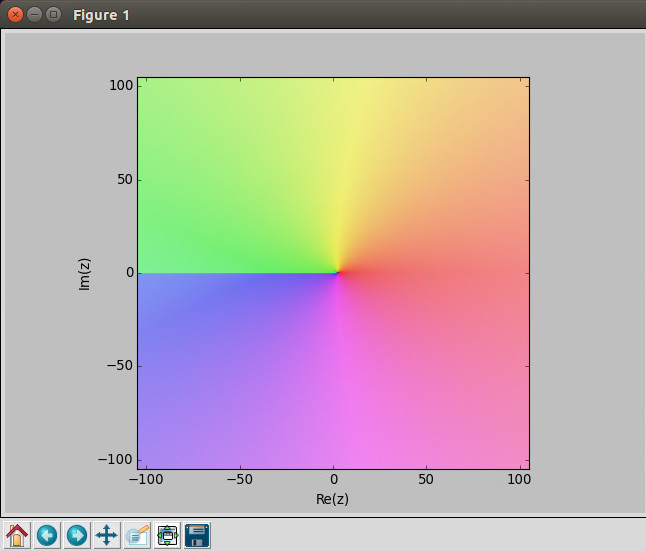Click the Re(z) x-axis label
Viewport: 646px width, 551px height.
[x=332, y=498]
